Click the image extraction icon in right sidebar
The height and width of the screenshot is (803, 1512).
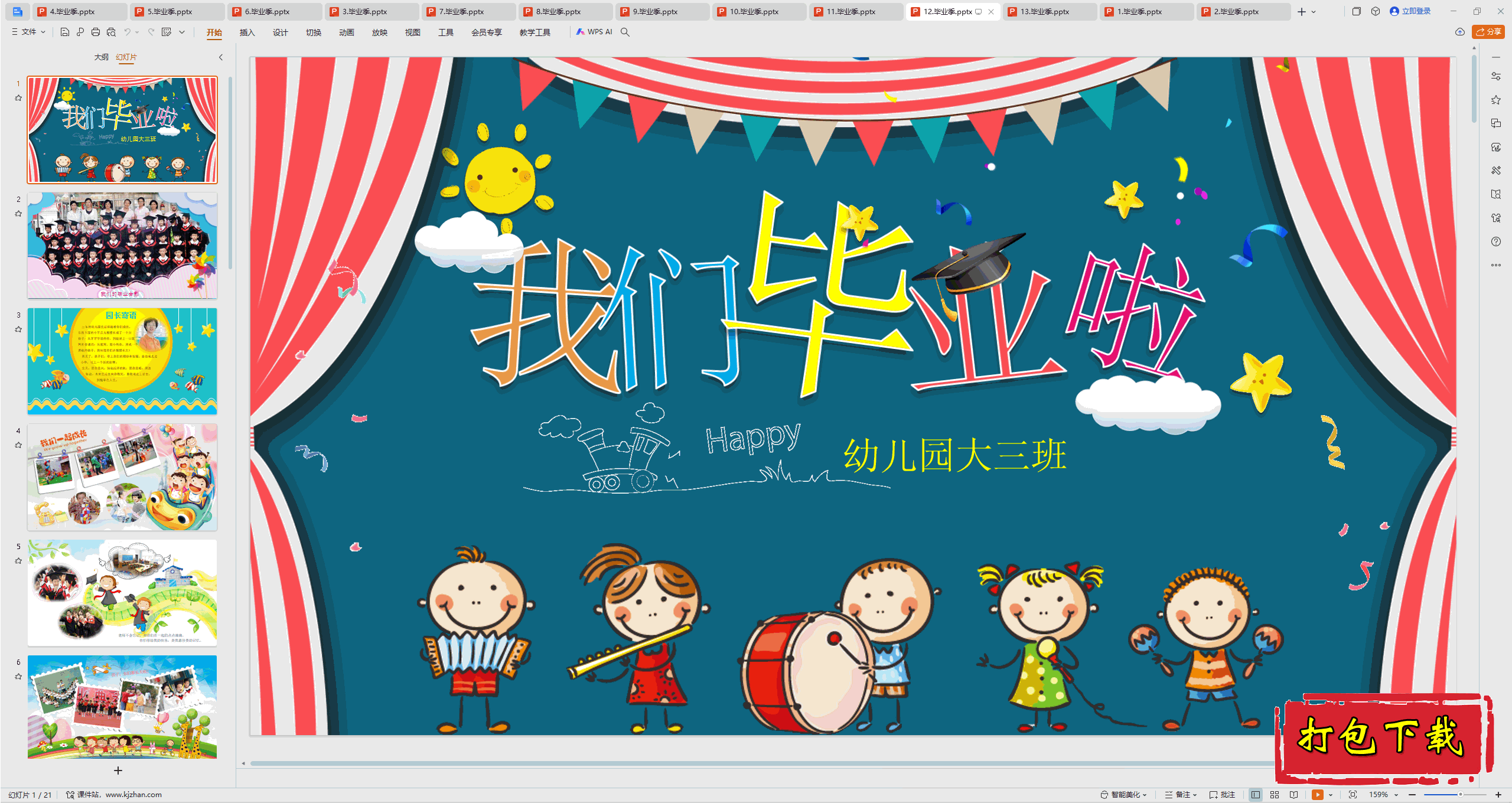pyautogui.click(x=1495, y=218)
